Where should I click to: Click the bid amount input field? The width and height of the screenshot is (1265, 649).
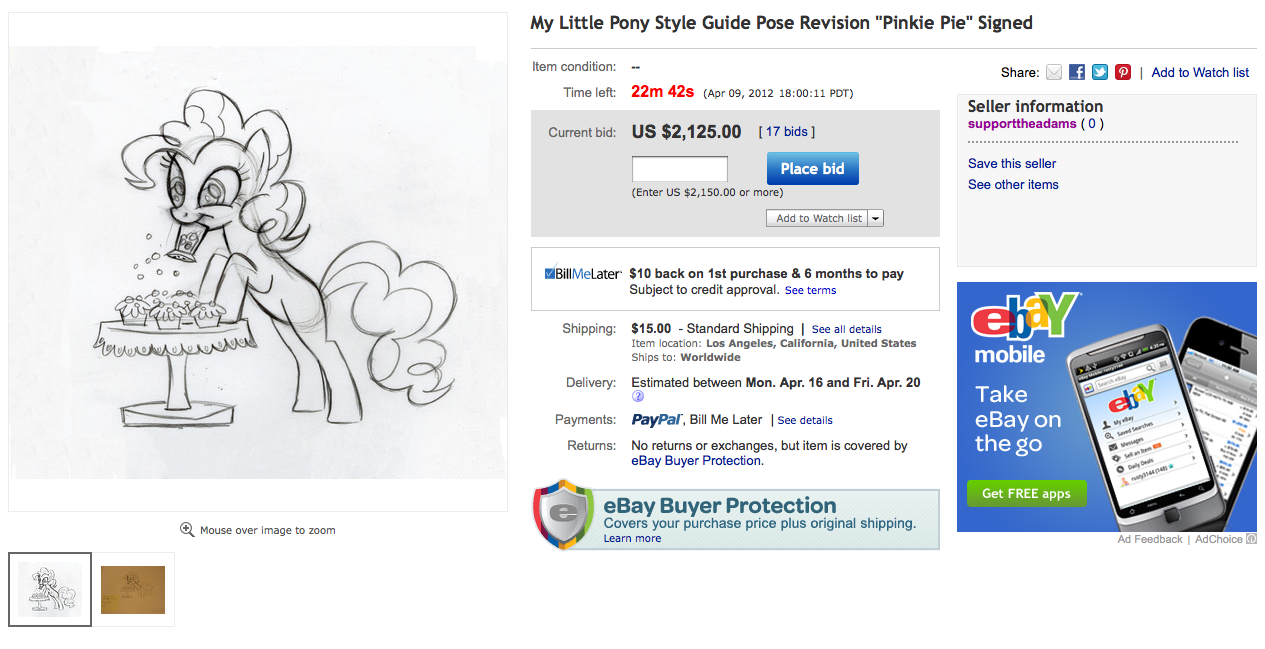tap(680, 169)
